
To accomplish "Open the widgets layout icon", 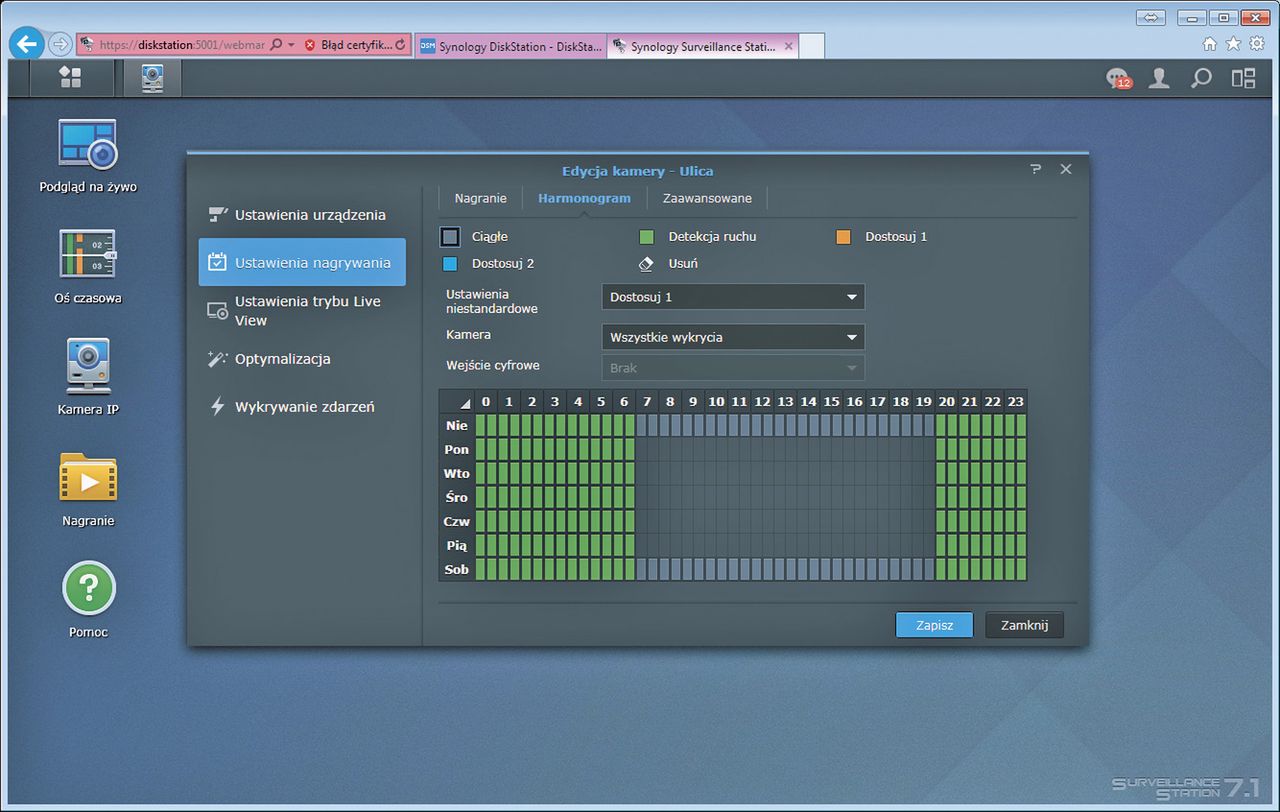I will coord(1243,78).
